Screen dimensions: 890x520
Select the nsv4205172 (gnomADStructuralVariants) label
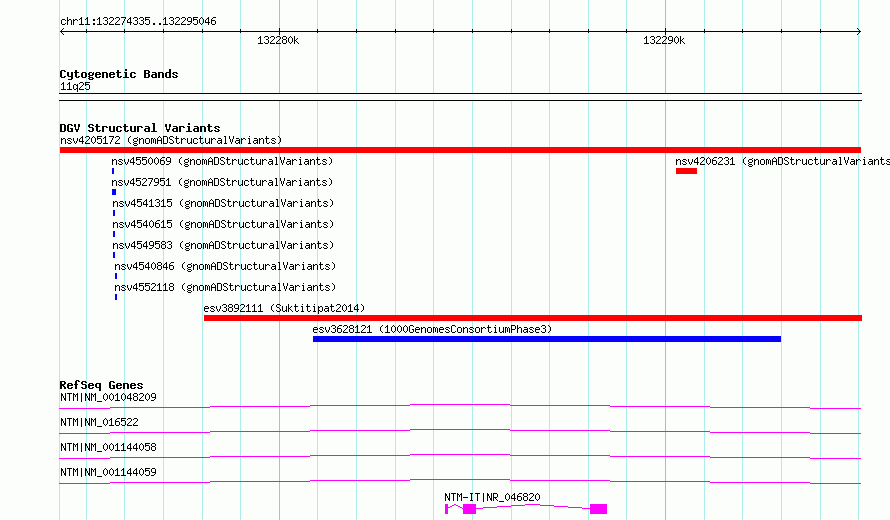(171, 140)
